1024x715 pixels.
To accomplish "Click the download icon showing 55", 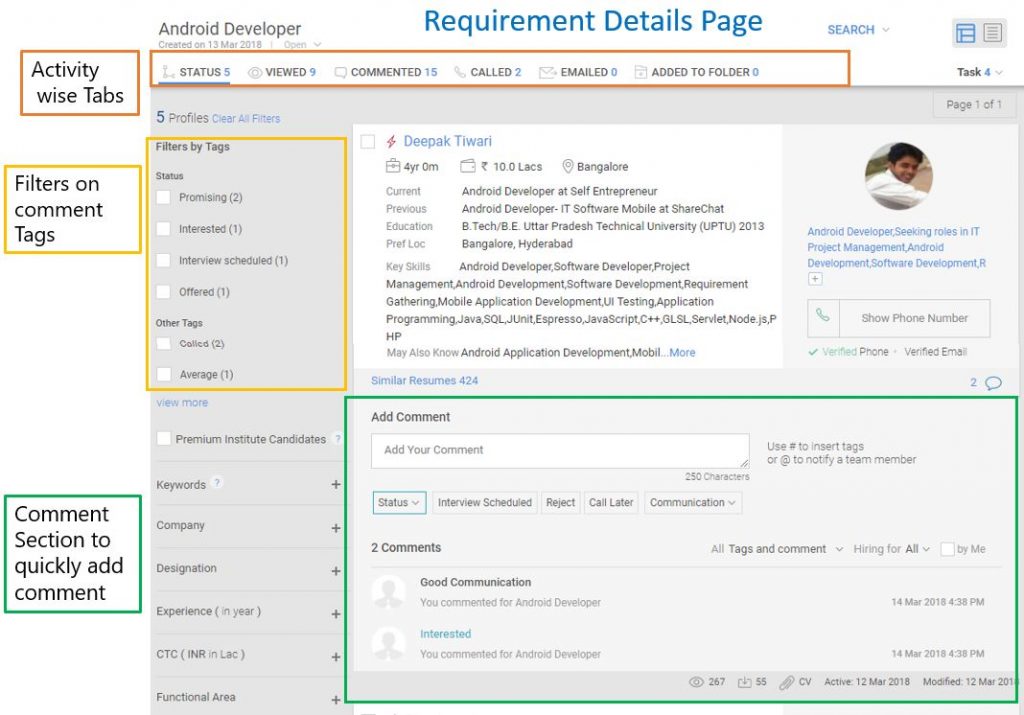I will click(744, 681).
